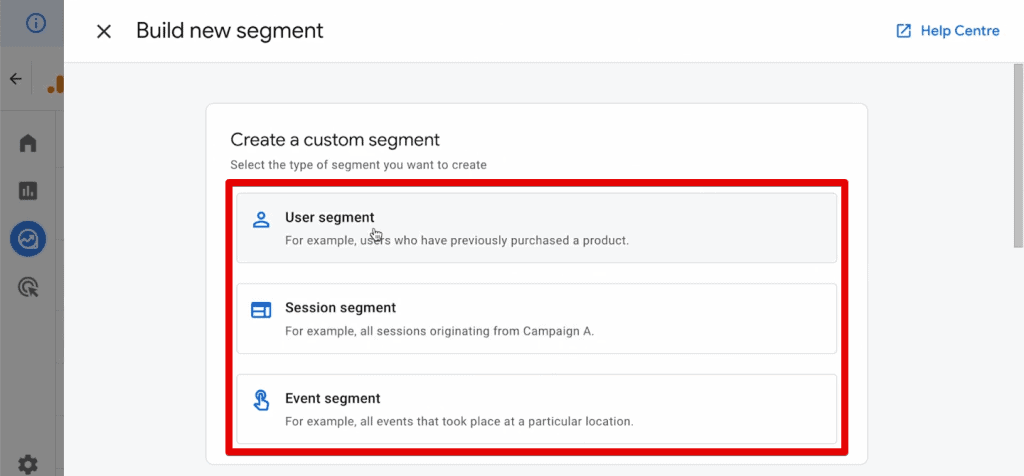The width and height of the screenshot is (1024, 476).
Task: Open the Explore icon in the sidebar
Action: pyautogui.click(x=28, y=239)
